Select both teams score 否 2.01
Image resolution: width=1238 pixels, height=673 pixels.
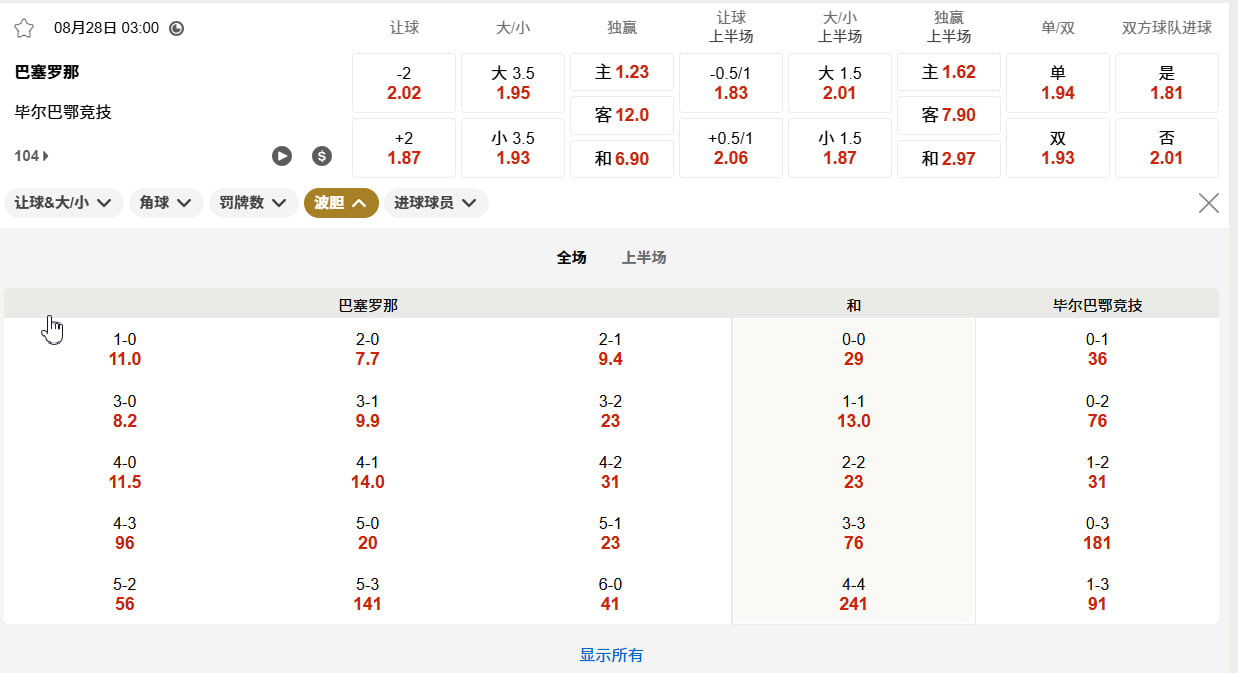[x=1167, y=148]
